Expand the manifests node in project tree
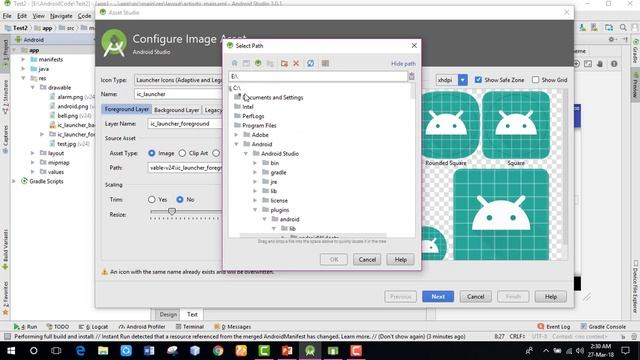Image resolution: width=640 pixels, height=360 pixels. point(23,59)
